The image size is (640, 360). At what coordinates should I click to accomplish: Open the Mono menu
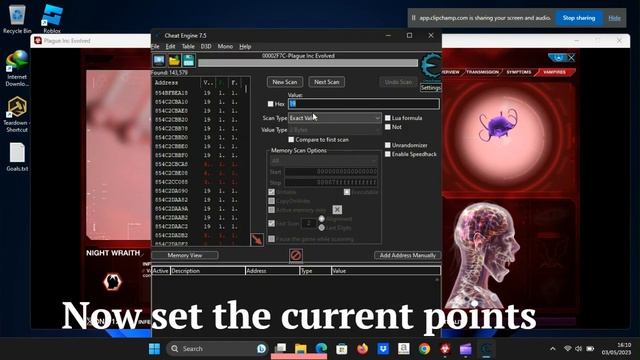[225, 47]
